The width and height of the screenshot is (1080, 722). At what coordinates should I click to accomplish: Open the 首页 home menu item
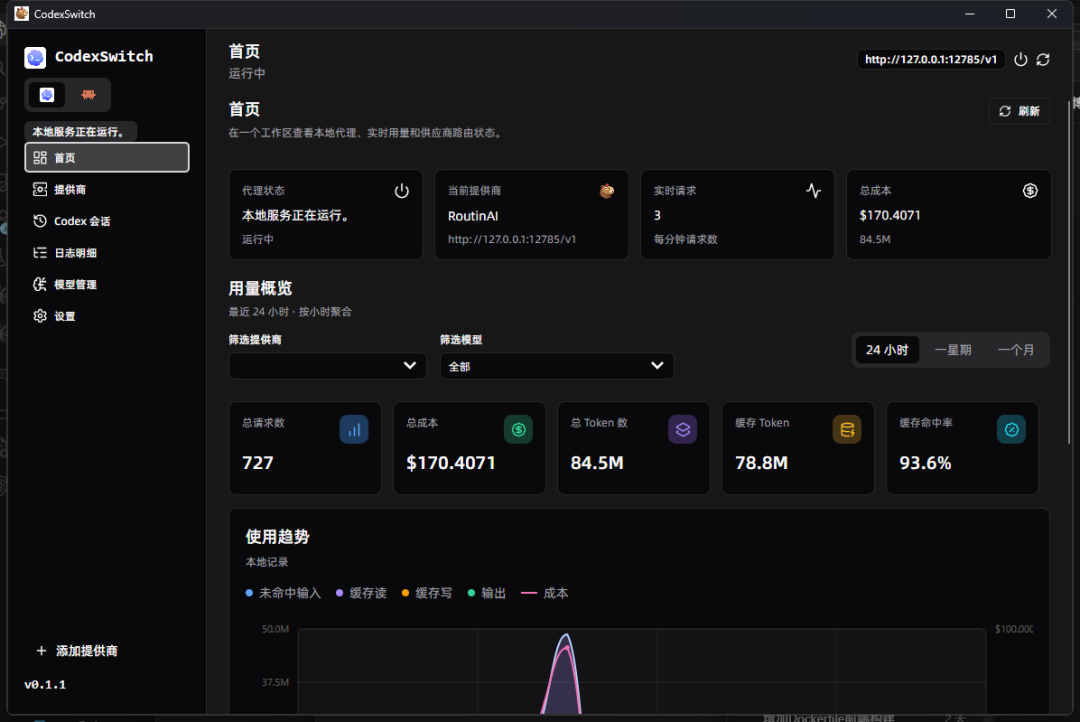click(x=107, y=158)
